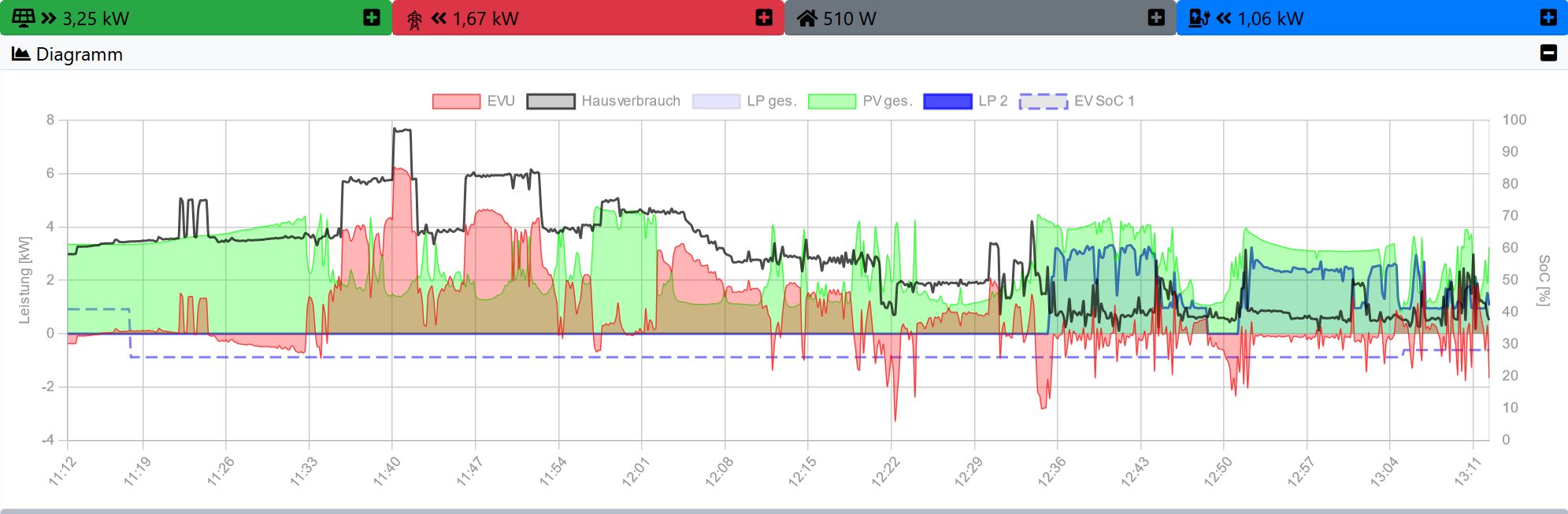This screenshot has width=1568, height=514.
Task: Click the 11:40 time axis label
Action: click(x=385, y=471)
